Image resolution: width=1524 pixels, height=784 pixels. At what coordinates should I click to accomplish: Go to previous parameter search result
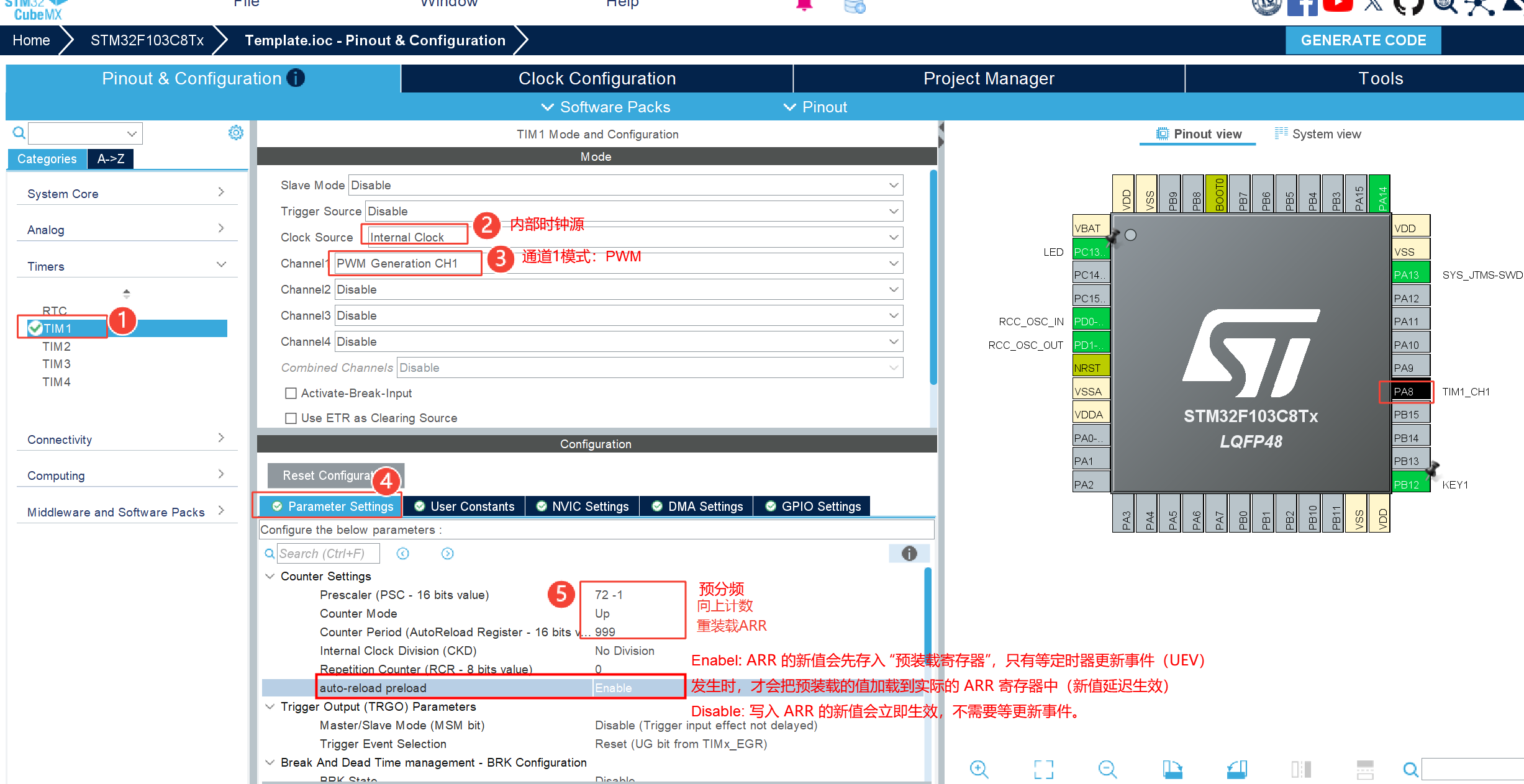click(x=403, y=554)
